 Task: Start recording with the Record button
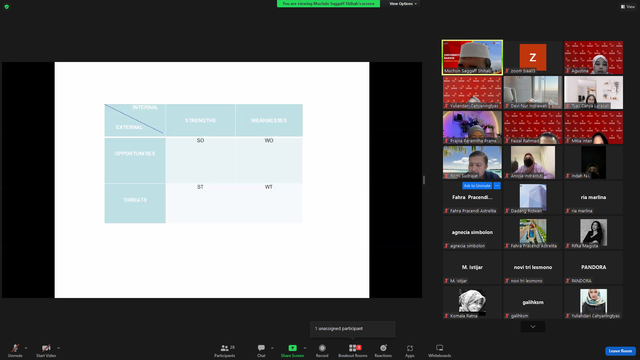322,350
